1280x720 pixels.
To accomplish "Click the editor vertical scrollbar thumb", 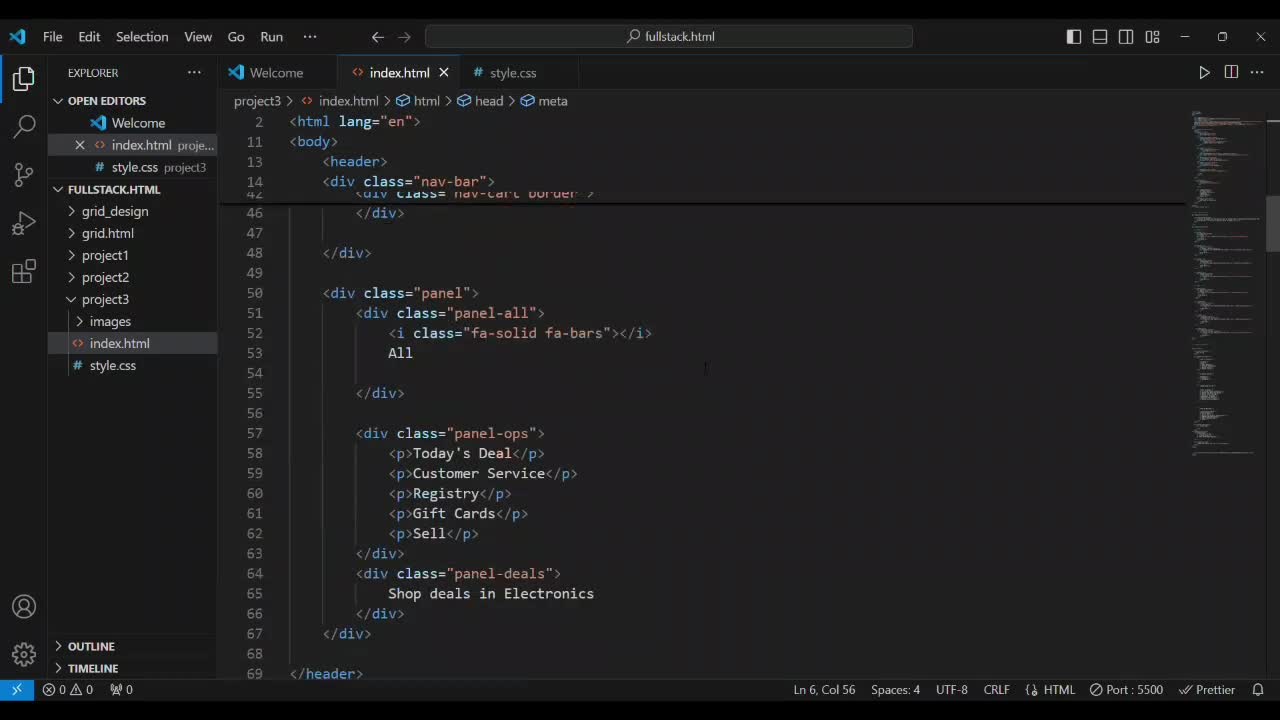I will [x=1273, y=223].
